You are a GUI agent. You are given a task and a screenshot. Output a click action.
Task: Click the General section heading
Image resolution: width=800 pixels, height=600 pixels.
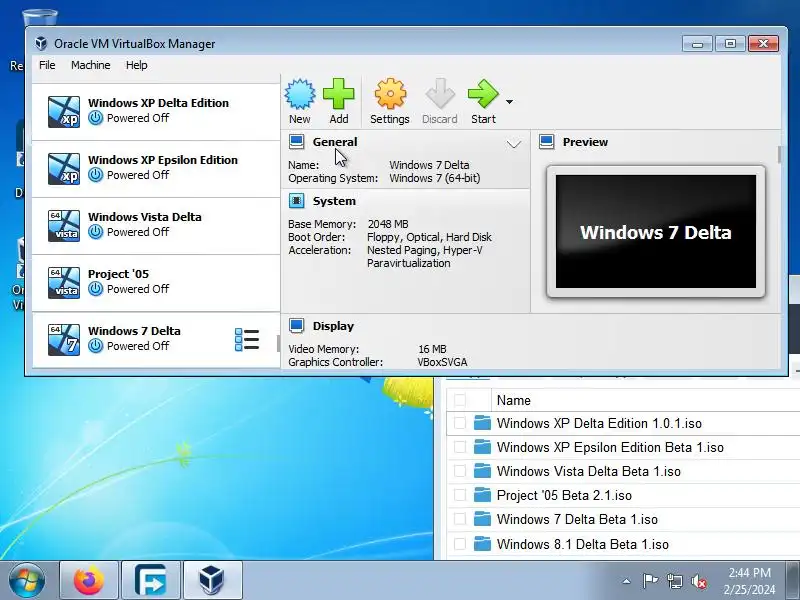pos(335,142)
